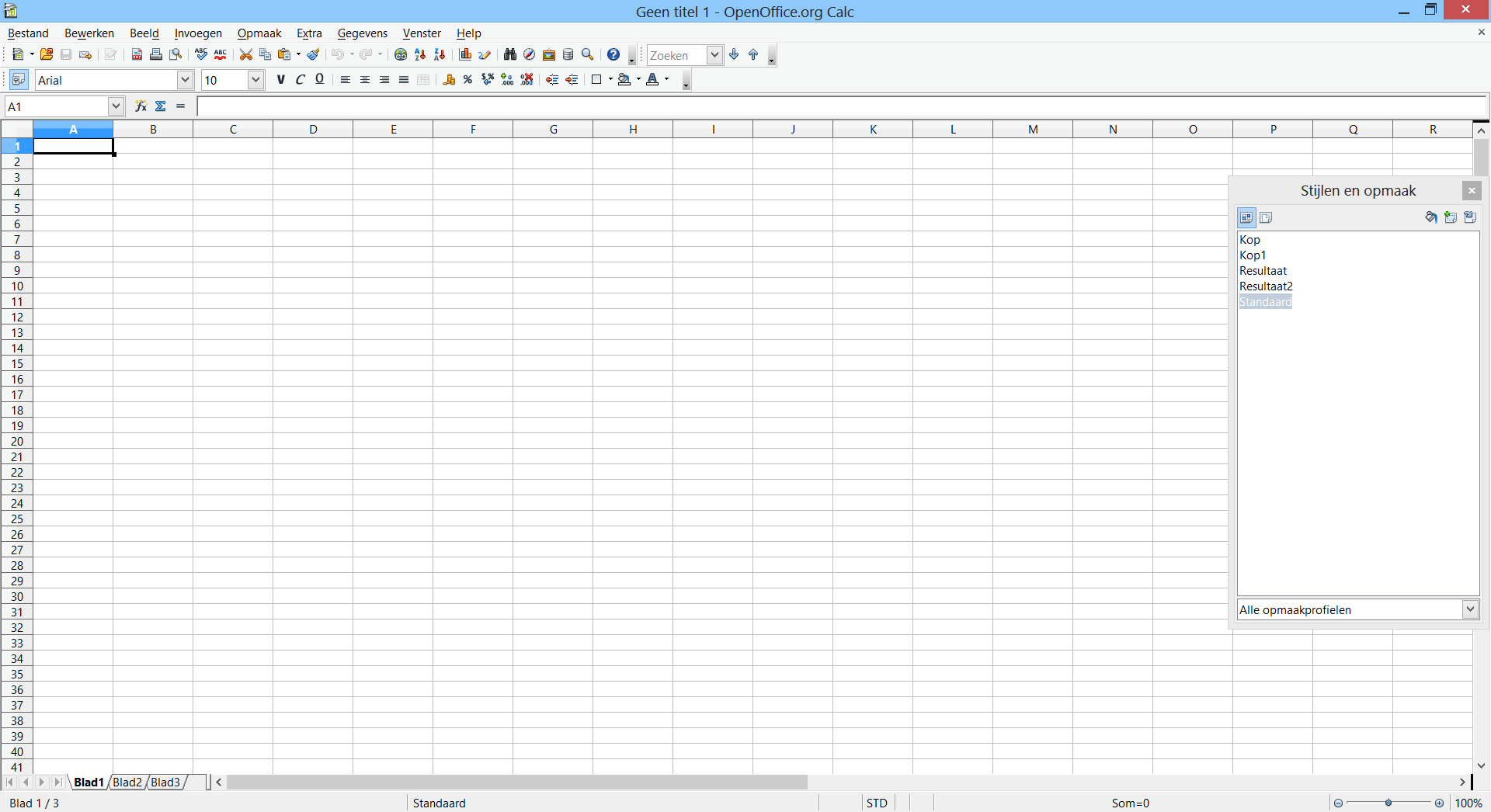Image resolution: width=1491 pixels, height=812 pixels.
Task: Switch to the Blad2 sheet tab
Action: pos(127,783)
